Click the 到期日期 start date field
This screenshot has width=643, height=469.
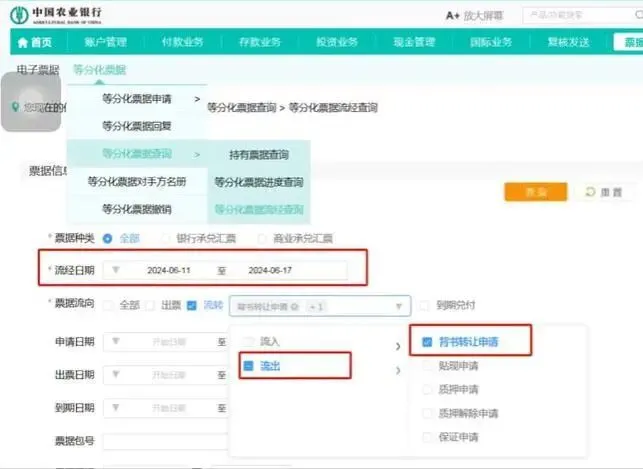pos(169,408)
